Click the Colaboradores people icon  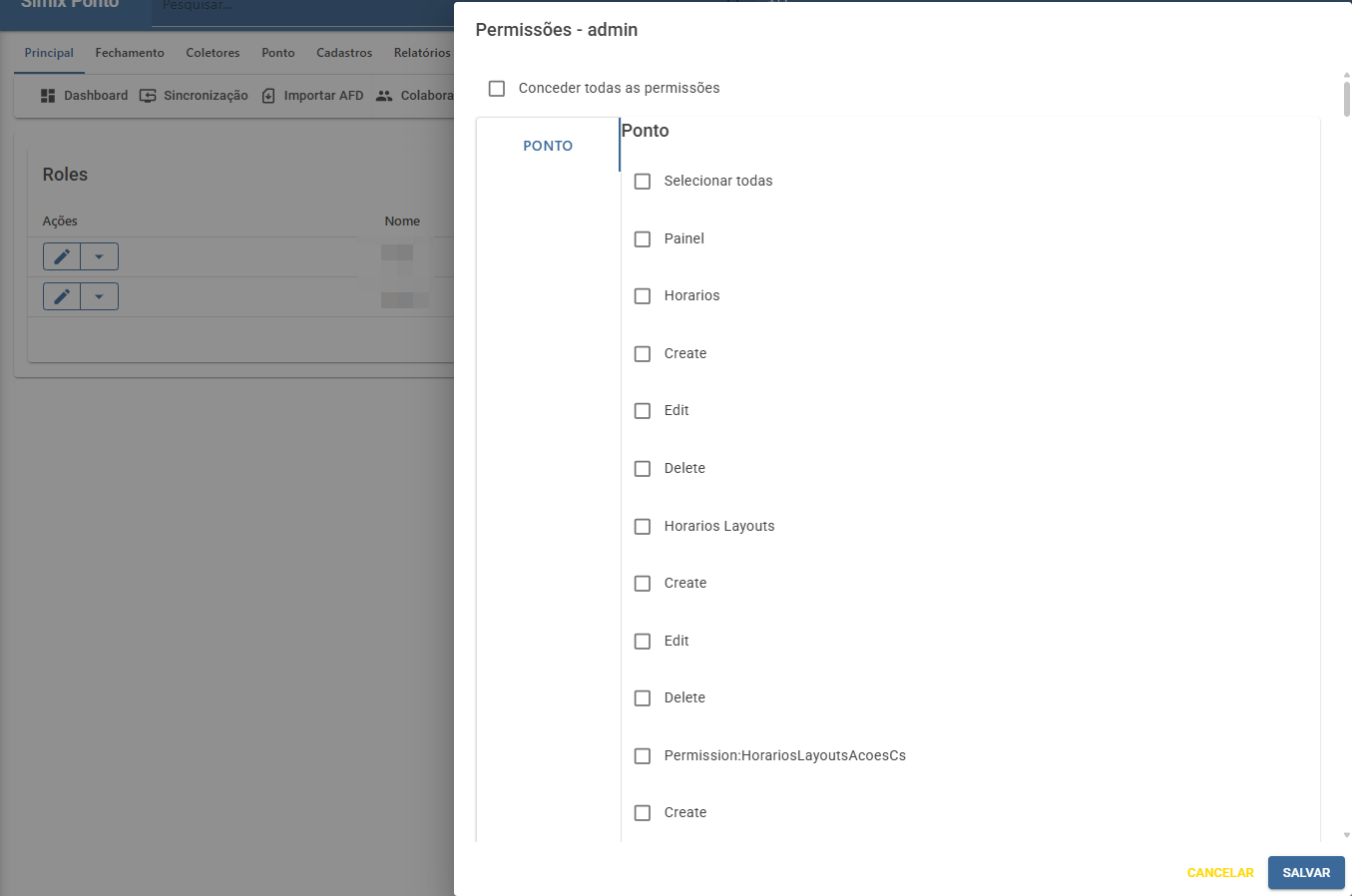click(384, 96)
